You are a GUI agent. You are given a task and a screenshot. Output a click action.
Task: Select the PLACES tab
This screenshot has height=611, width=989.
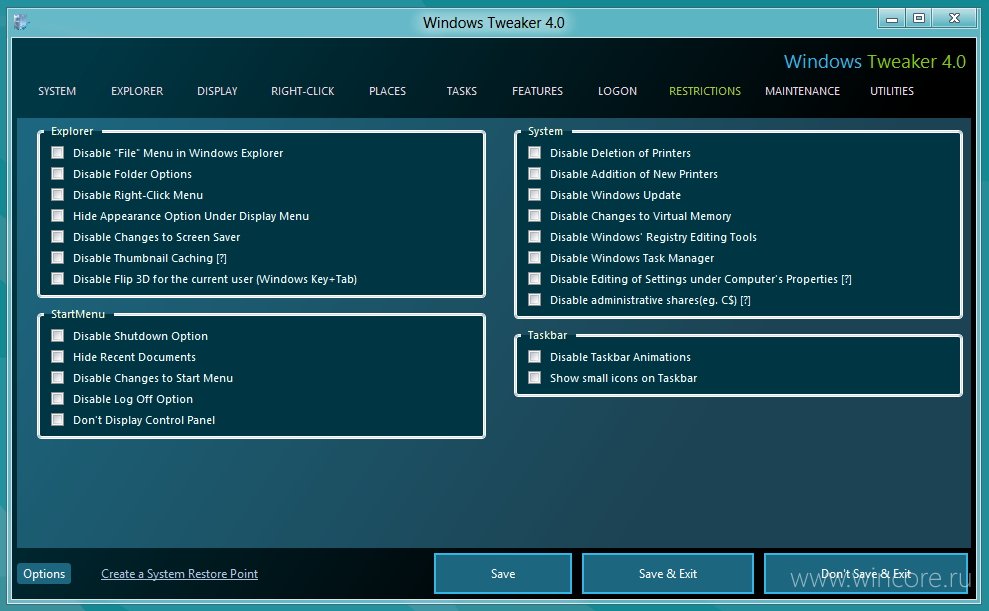click(x=387, y=91)
